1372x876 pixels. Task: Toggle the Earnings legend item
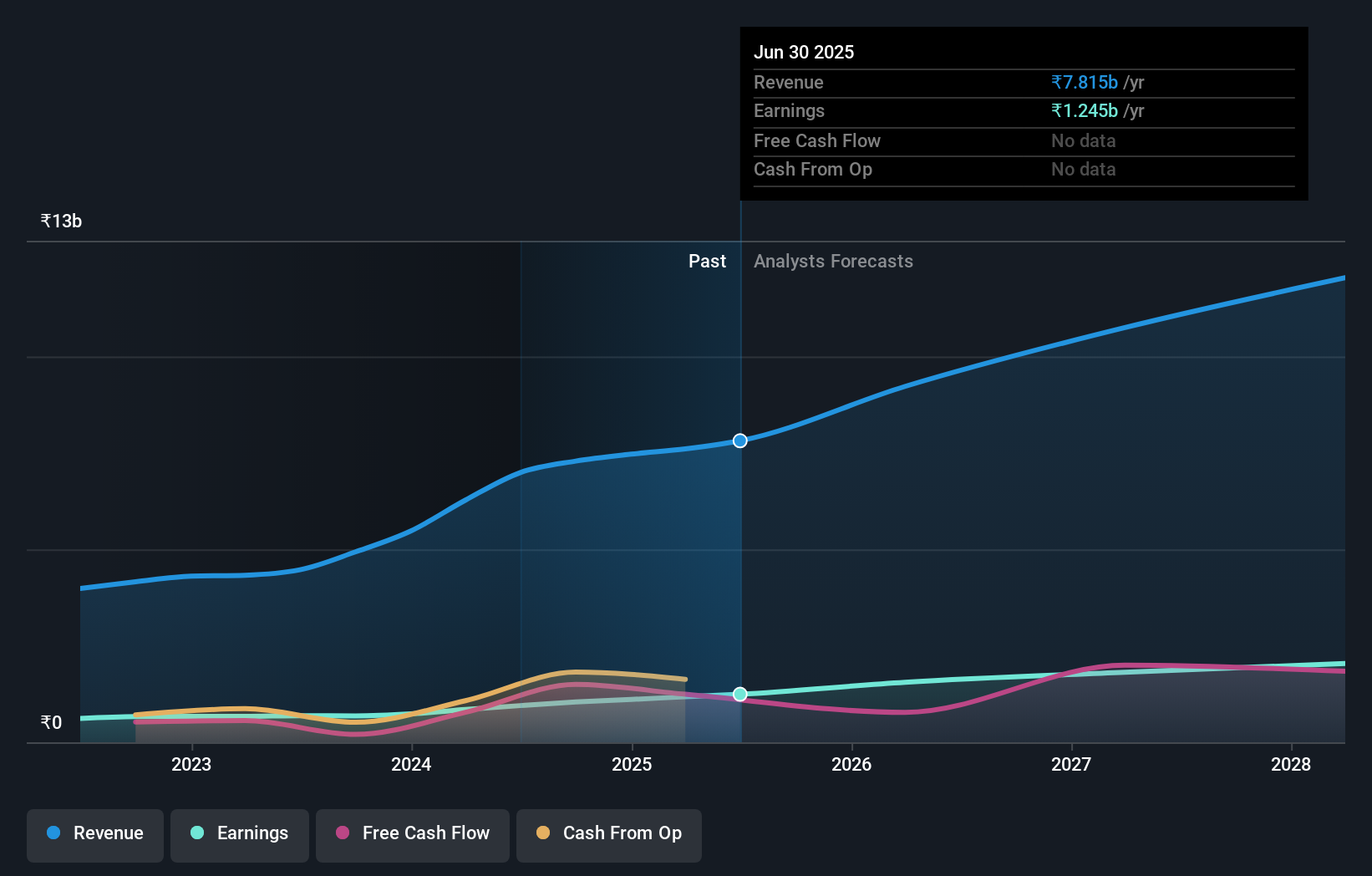(240, 835)
